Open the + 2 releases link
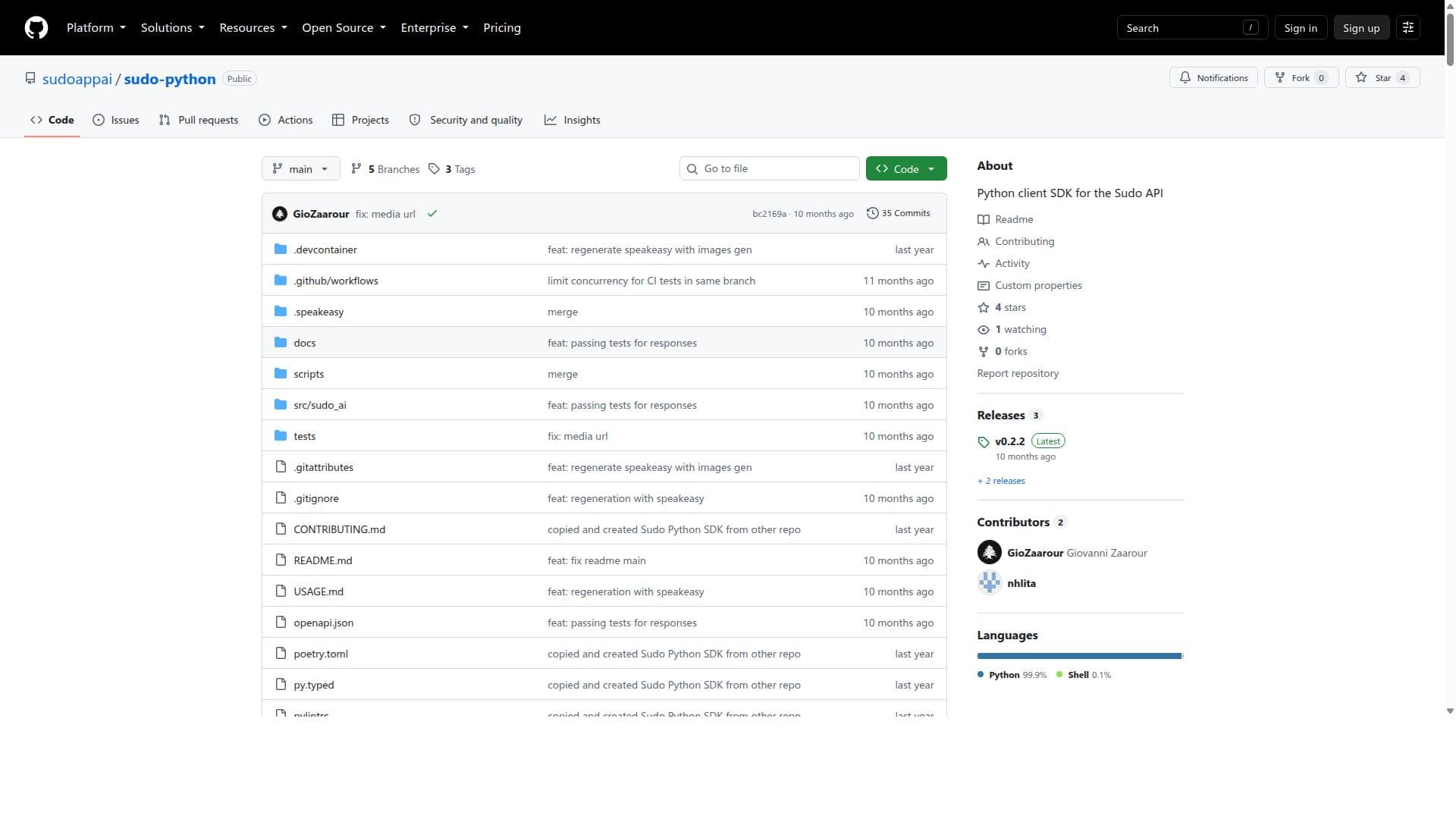Image resolution: width=1456 pixels, height=819 pixels. pos(1001,481)
